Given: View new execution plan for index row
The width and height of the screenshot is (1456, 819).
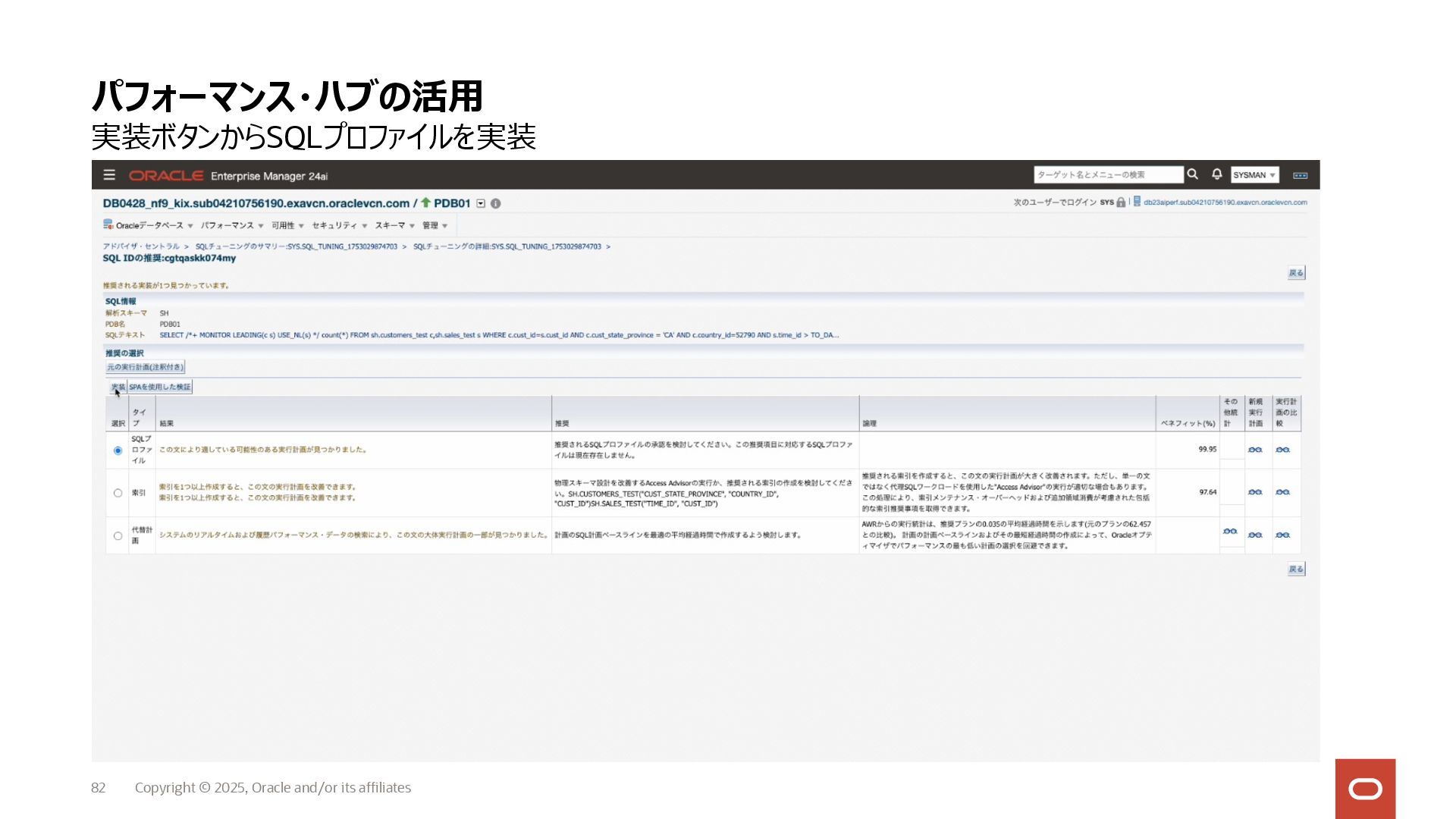Looking at the screenshot, I should pyautogui.click(x=1255, y=493).
